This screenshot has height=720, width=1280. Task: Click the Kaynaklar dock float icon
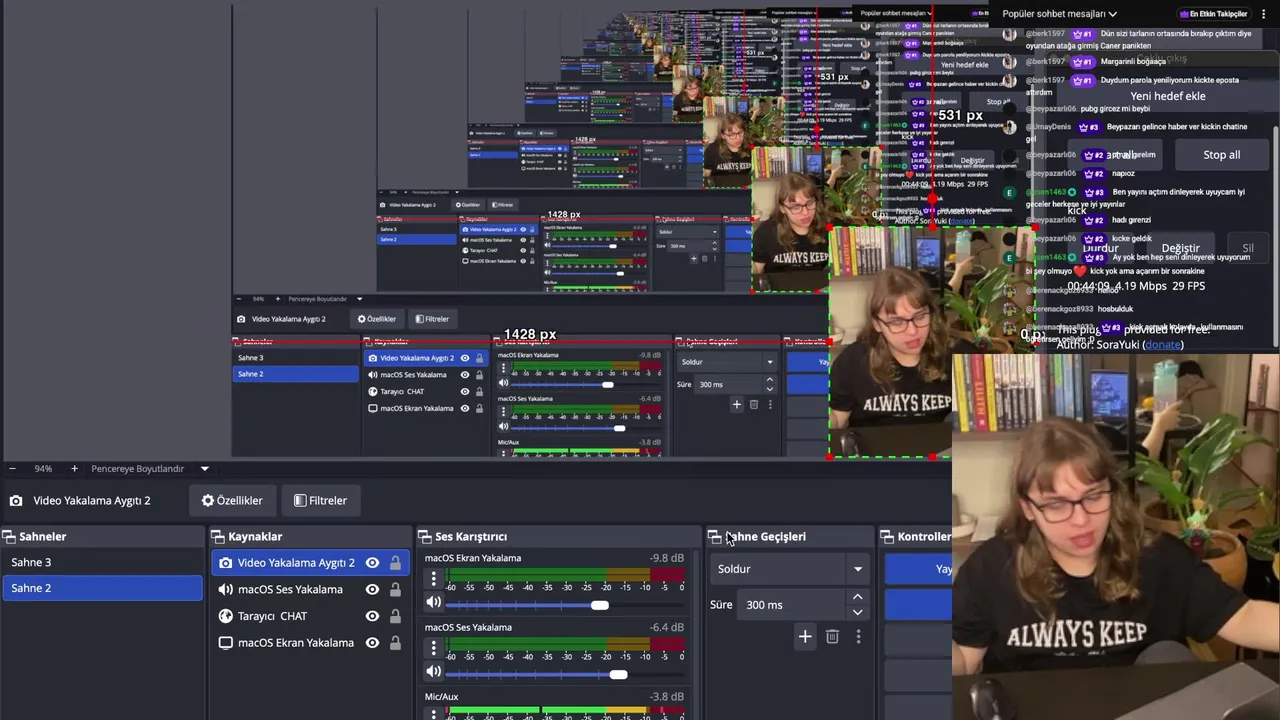(218, 537)
